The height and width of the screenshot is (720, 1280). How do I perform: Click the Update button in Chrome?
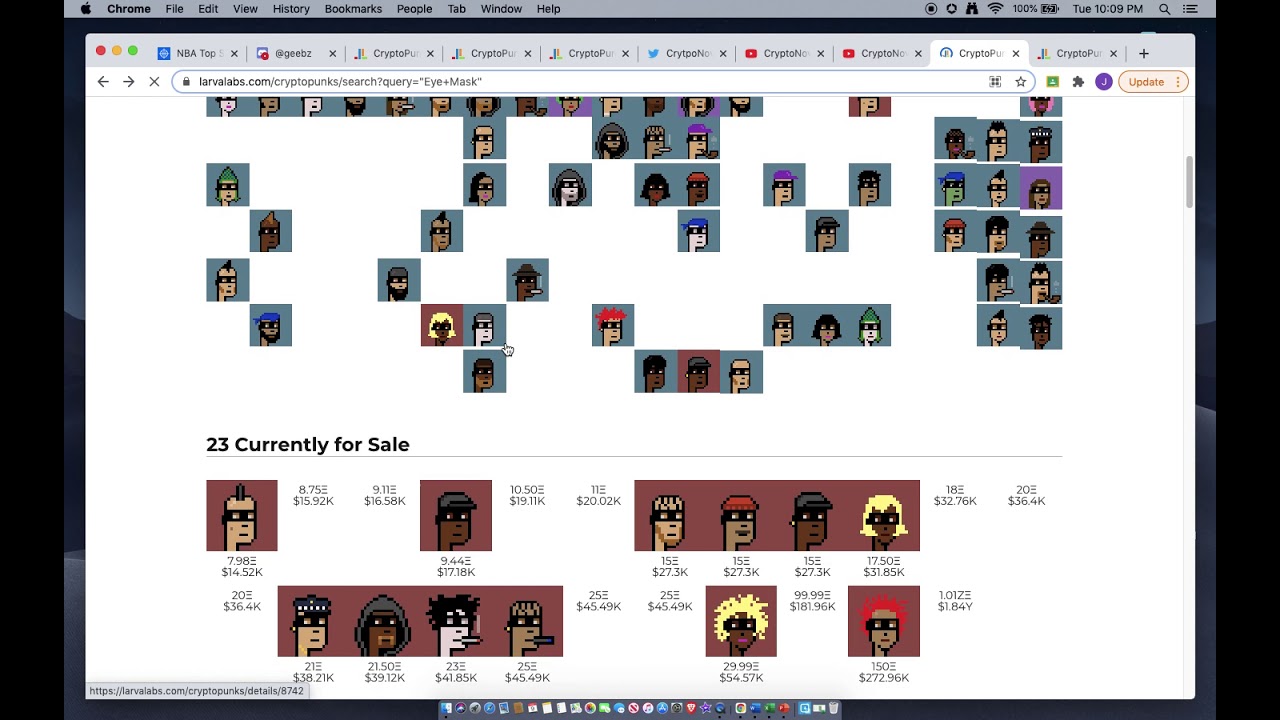[x=1152, y=82]
